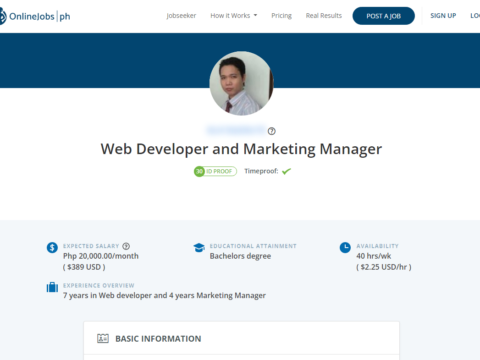Screen dimensions: 480x360
Task: Click the profile photo thumbnail
Action: click(x=241, y=83)
